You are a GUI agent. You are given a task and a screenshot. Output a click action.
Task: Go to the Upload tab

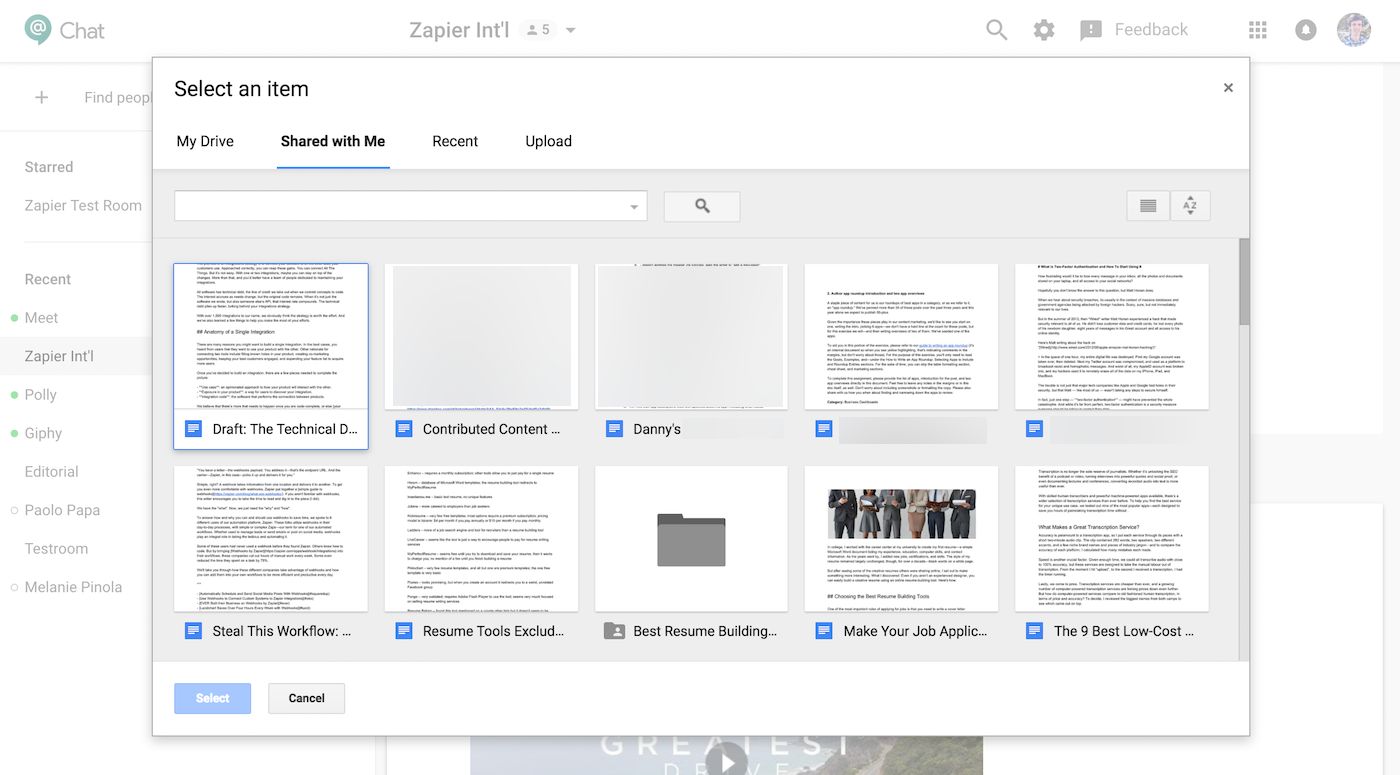point(549,141)
